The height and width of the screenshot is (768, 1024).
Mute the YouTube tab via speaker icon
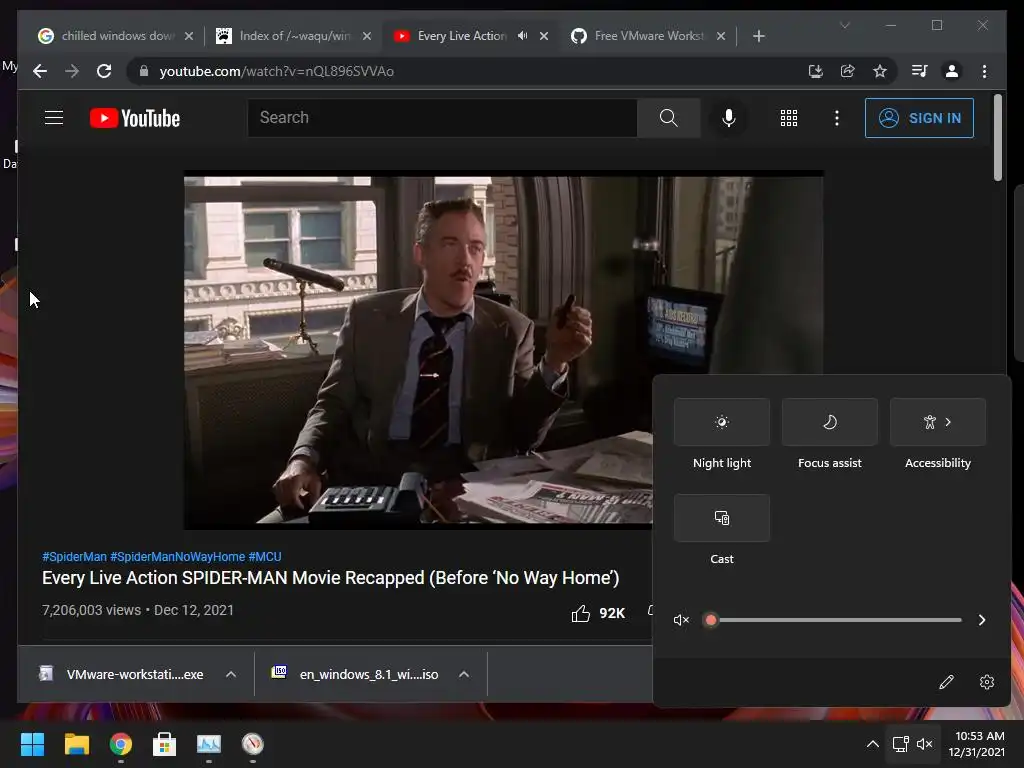(x=522, y=36)
